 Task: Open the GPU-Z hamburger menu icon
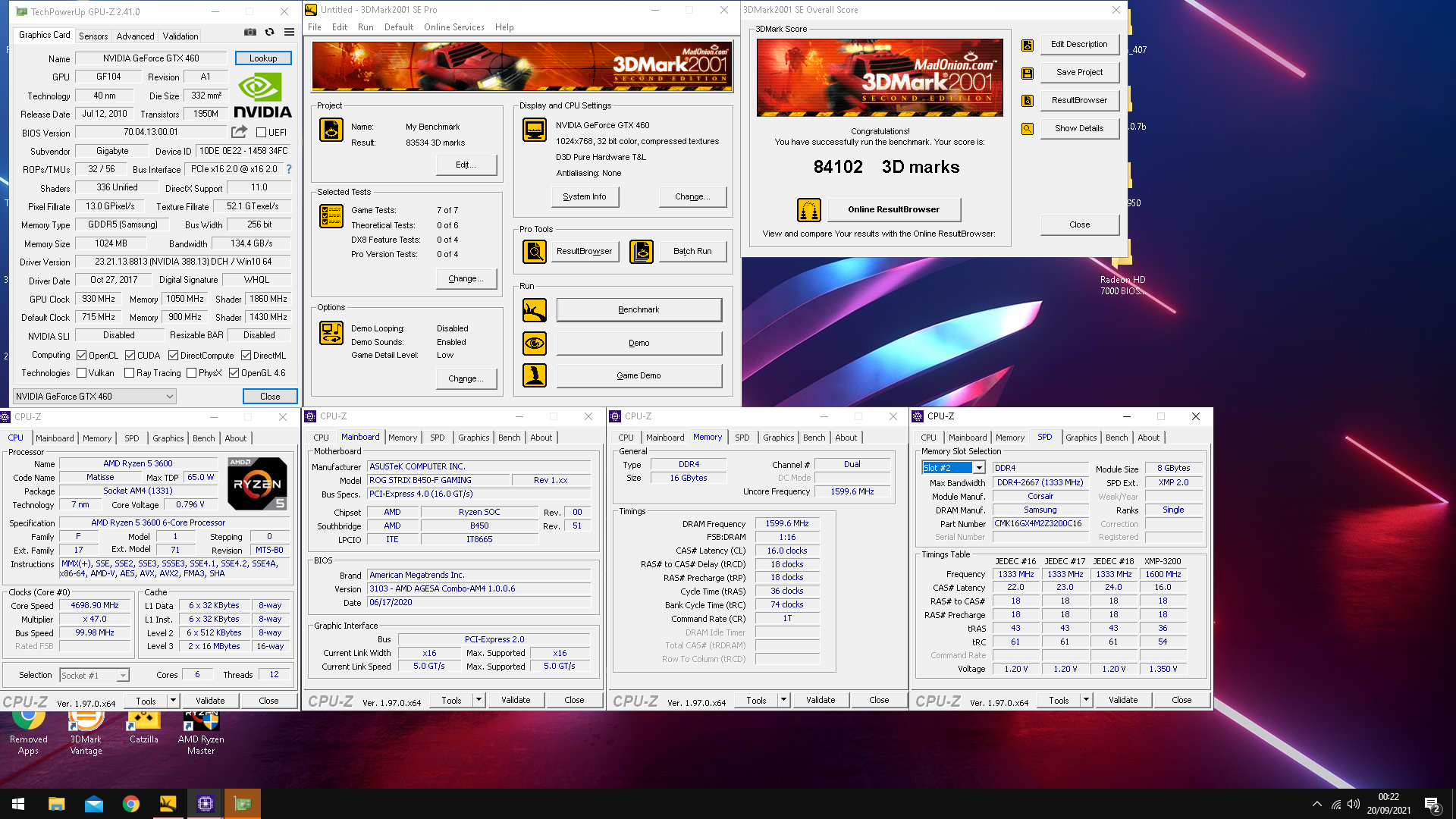(289, 33)
